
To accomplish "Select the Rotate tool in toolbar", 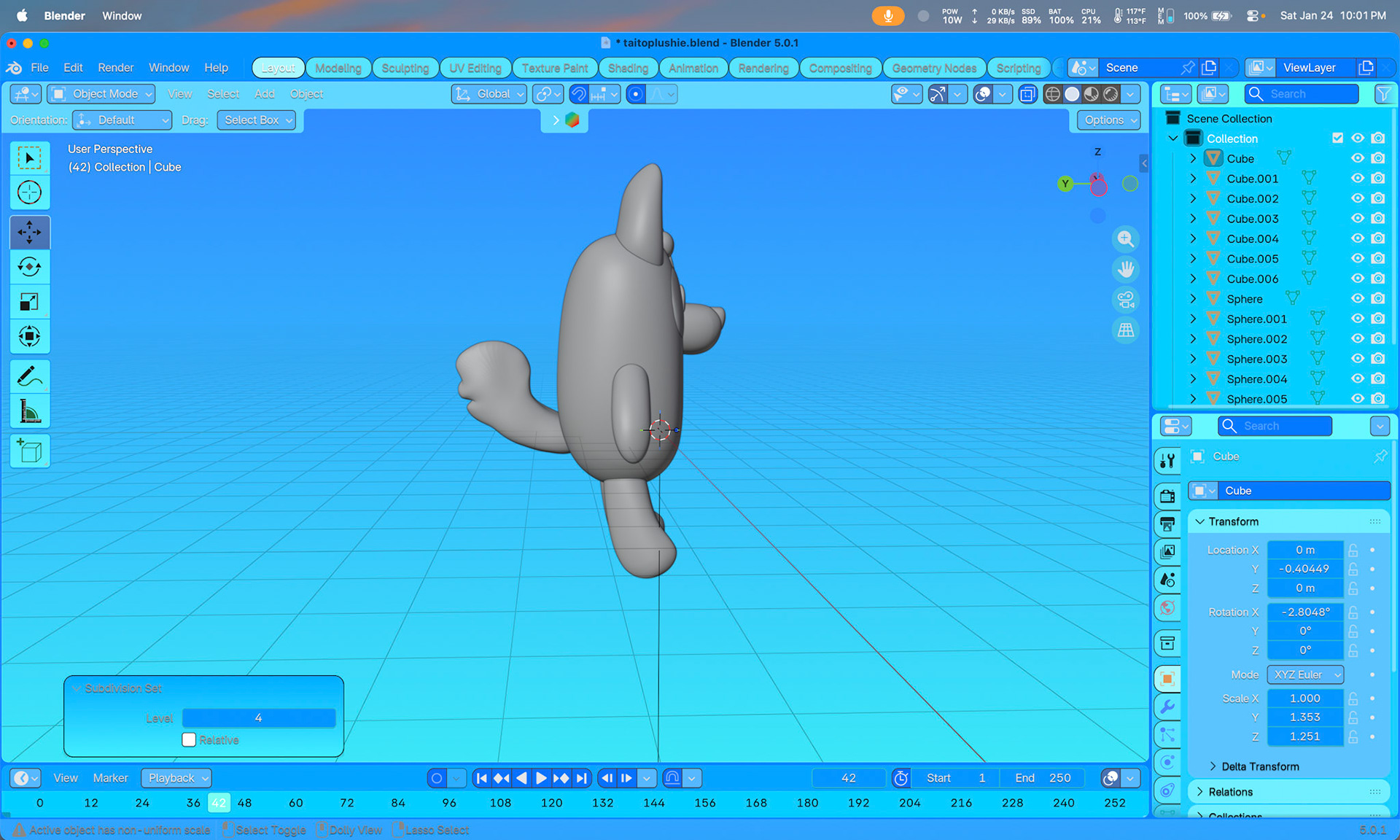I will 29,267.
